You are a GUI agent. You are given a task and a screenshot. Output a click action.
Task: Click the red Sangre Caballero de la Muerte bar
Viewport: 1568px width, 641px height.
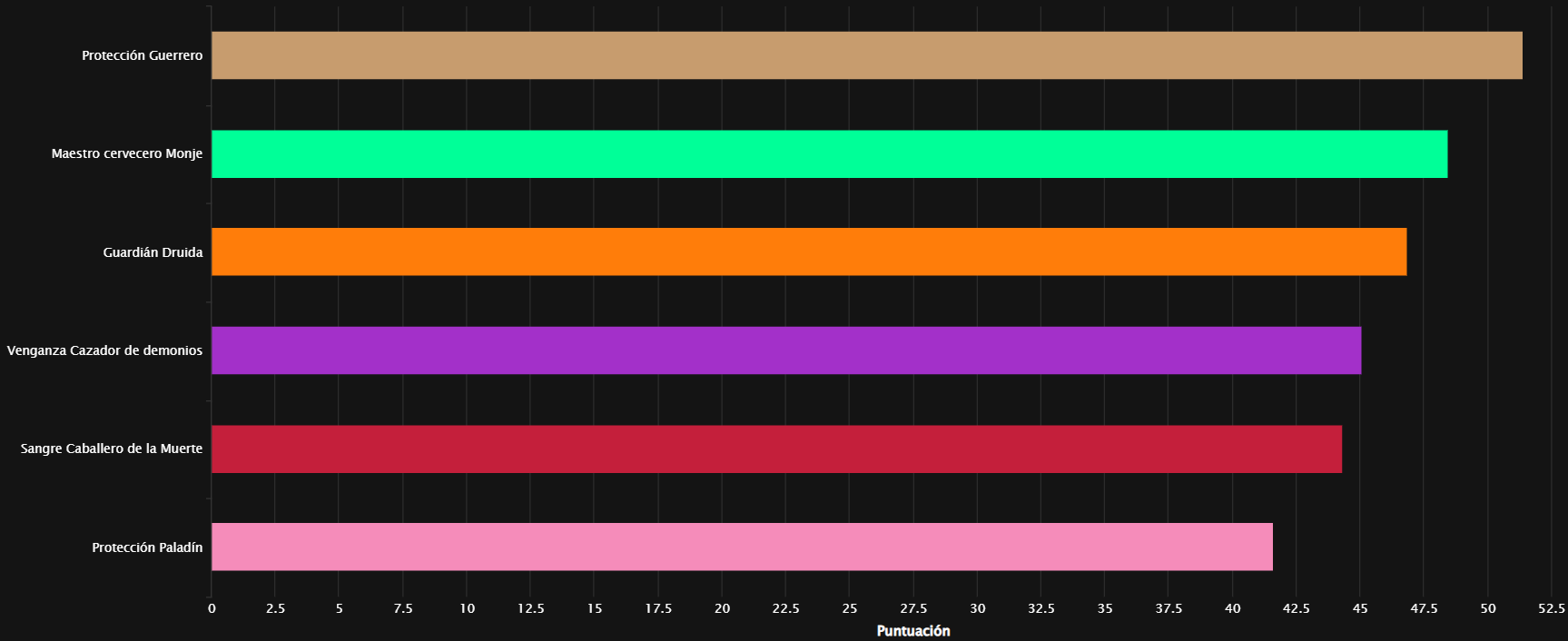[777, 449]
